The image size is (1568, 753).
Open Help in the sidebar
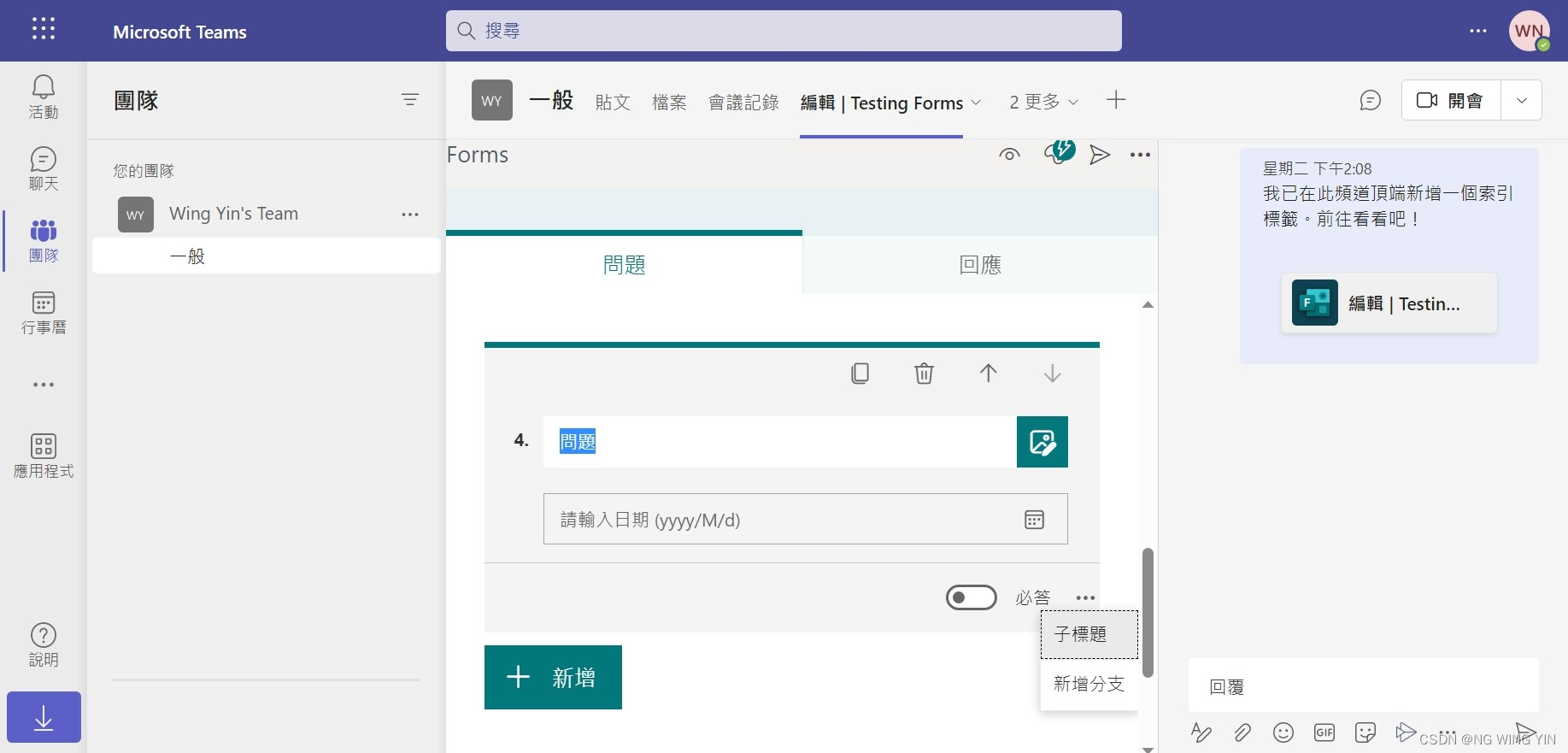pyautogui.click(x=44, y=645)
